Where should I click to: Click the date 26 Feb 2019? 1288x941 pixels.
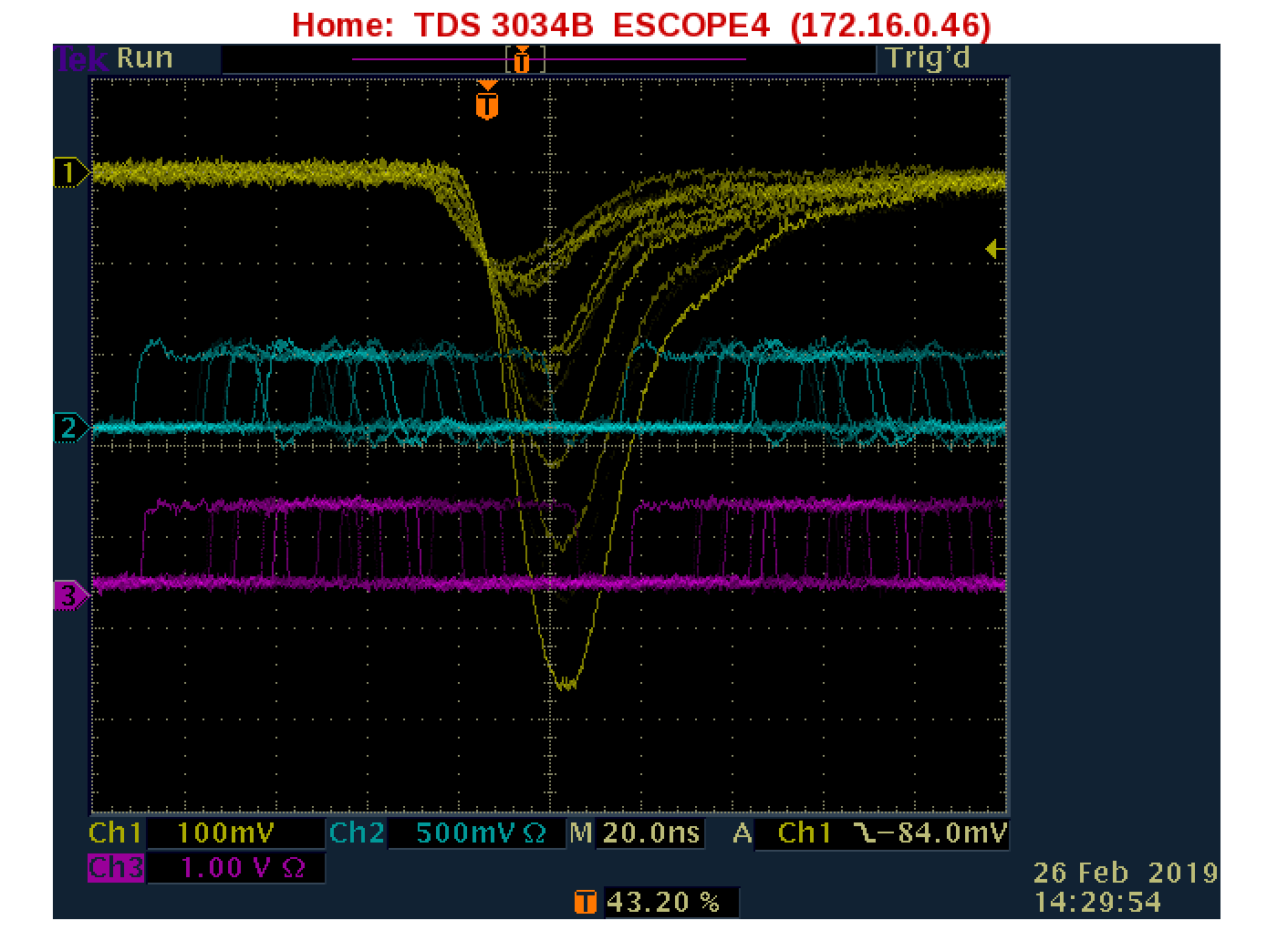pyautogui.click(x=1126, y=873)
